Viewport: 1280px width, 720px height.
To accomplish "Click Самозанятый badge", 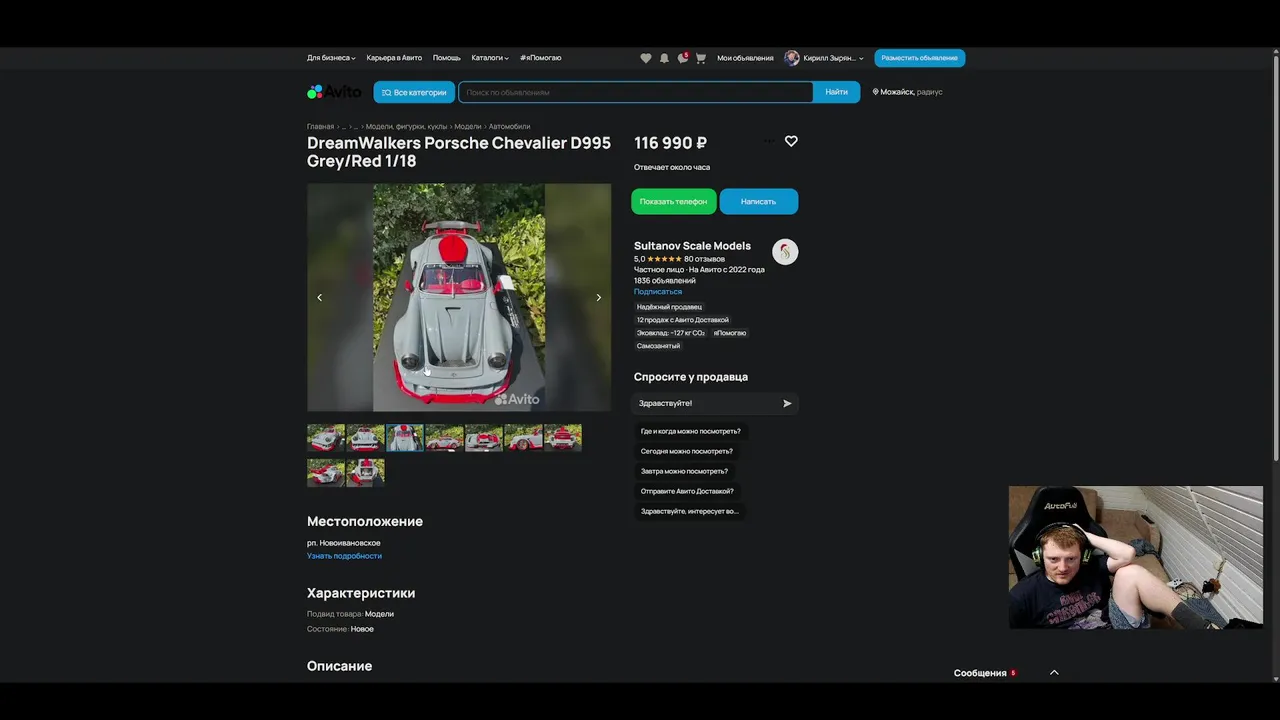I will (x=658, y=346).
